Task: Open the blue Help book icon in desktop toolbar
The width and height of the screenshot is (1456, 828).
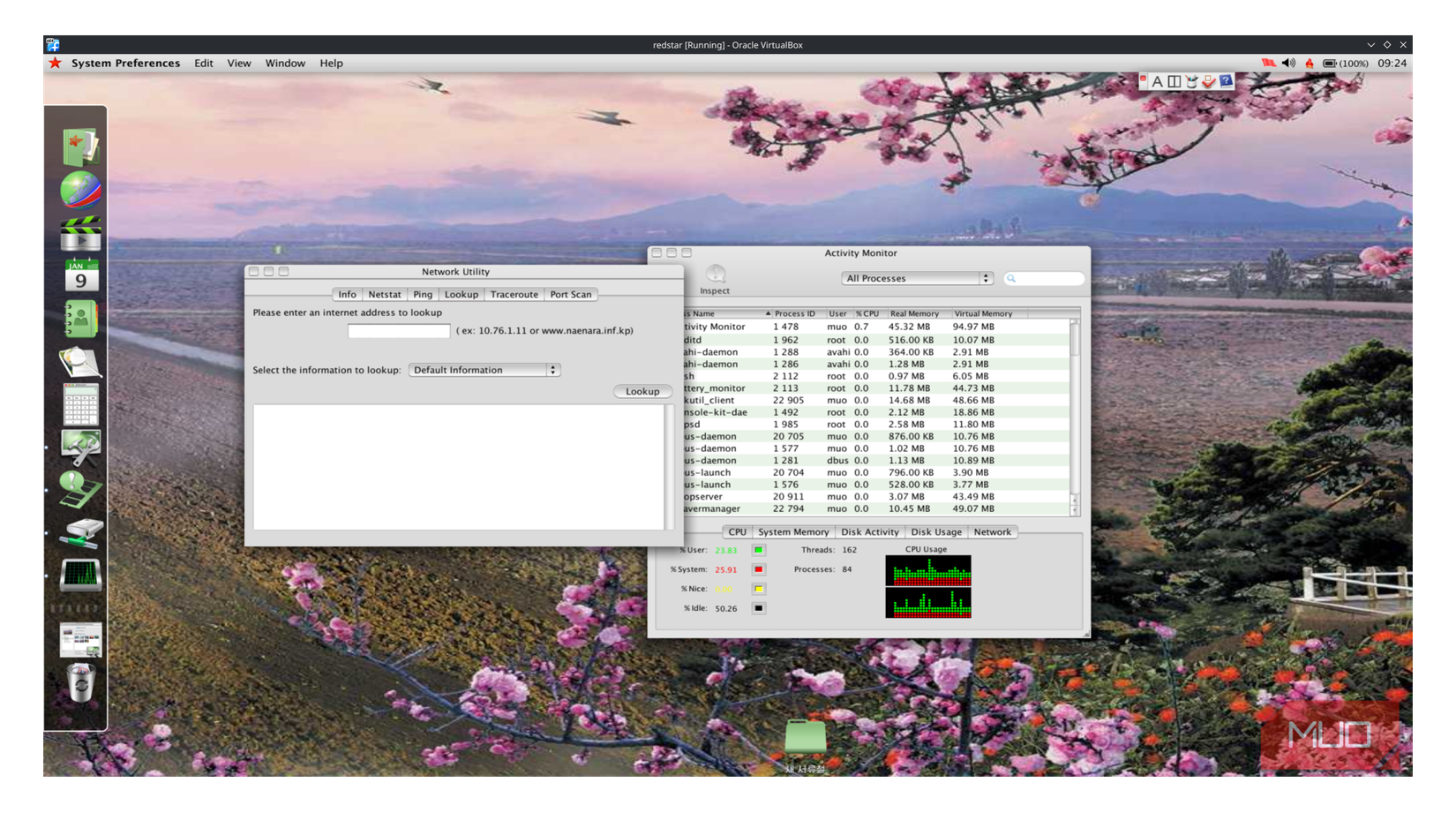Action: coord(1226,81)
